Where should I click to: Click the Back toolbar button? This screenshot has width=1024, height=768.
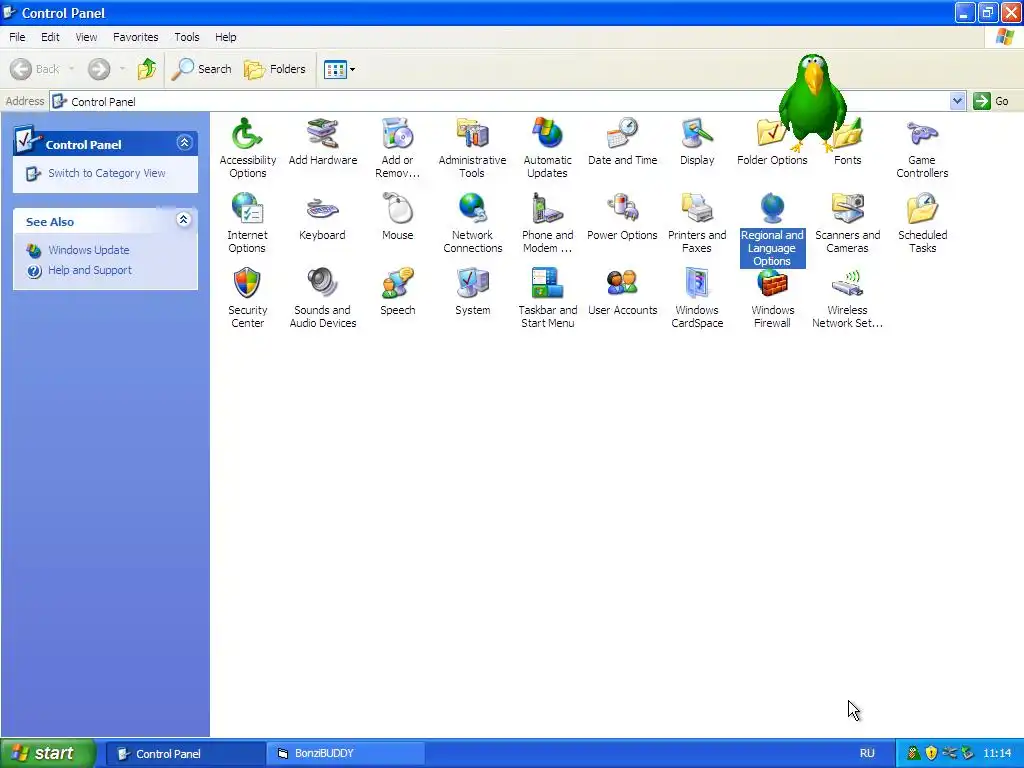[x=35, y=69]
